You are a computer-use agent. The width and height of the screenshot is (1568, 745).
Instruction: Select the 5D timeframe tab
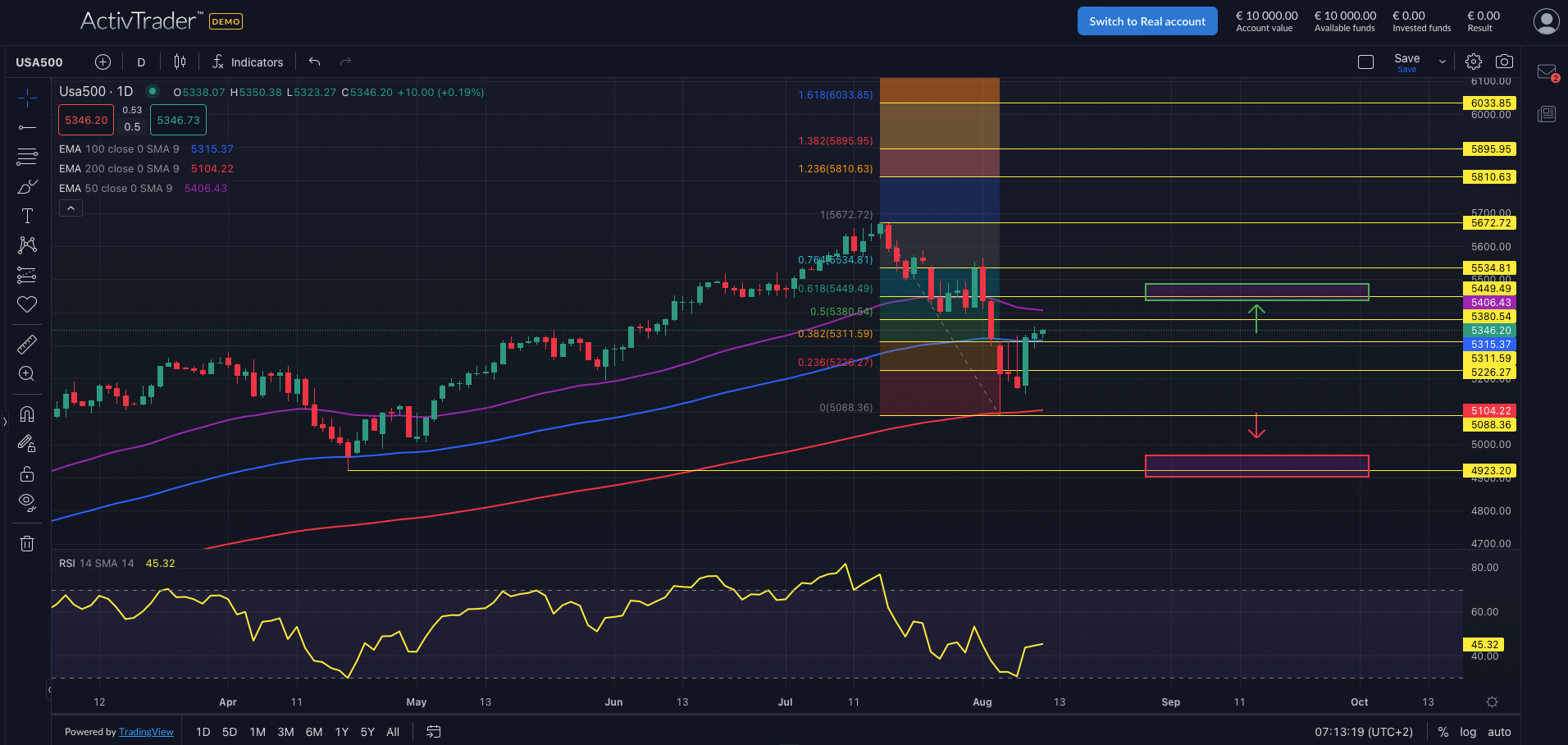(229, 732)
